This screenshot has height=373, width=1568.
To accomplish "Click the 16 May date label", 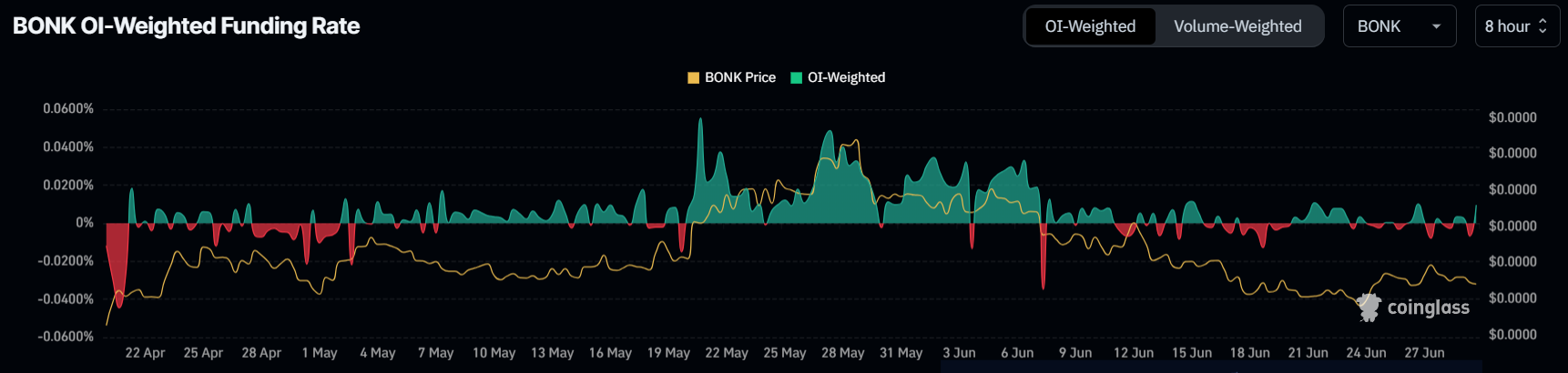I will [610, 353].
